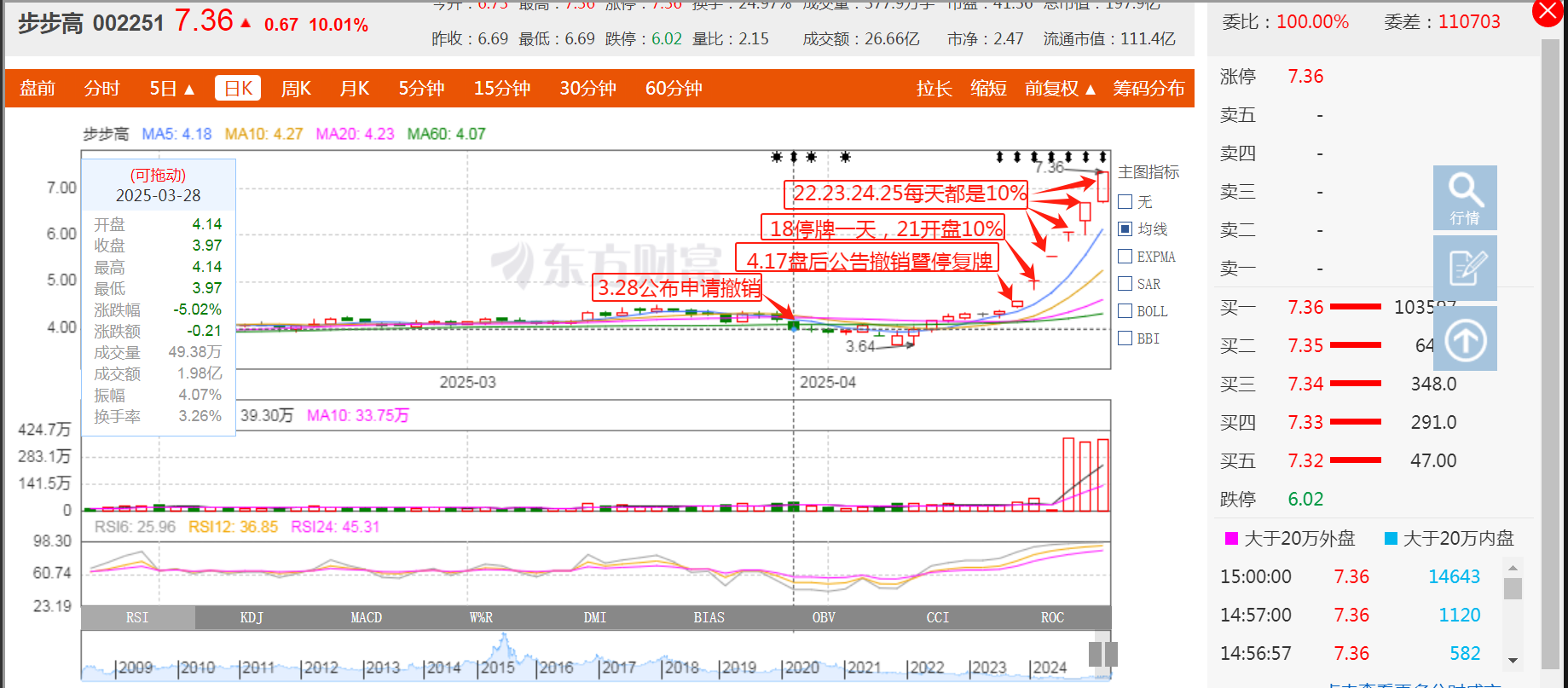The width and height of the screenshot is (1568, 688).
Task: Click the 14:57:00 trade row
Action: point(1351,616)
